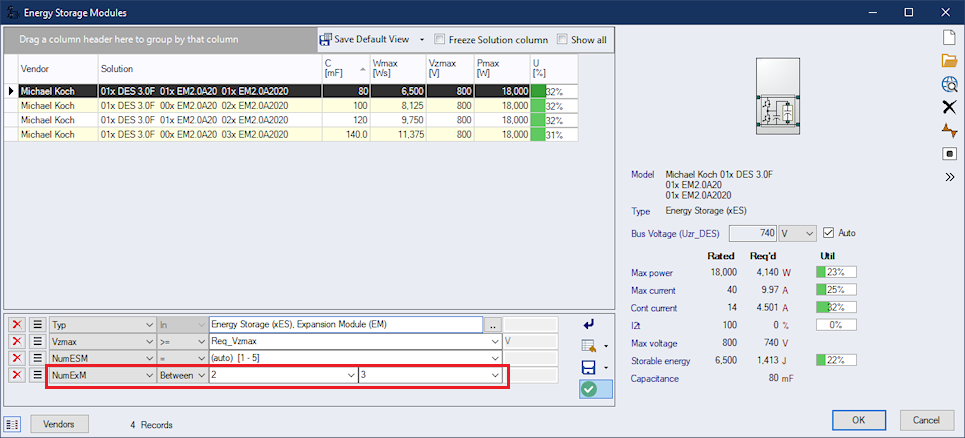This screenshot has width=965, height=438.
Task: Sort by the Wmax [Ws] column header
Action: [398, 68]
